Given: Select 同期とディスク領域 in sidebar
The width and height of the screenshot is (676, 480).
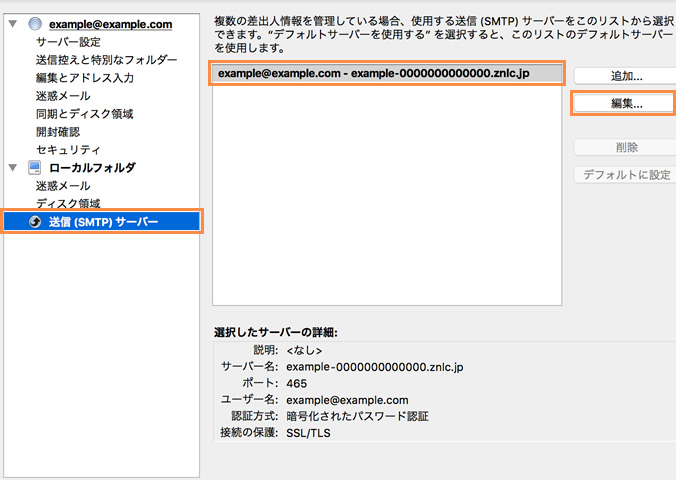Looking at the screenshot, I should point(84,114).
